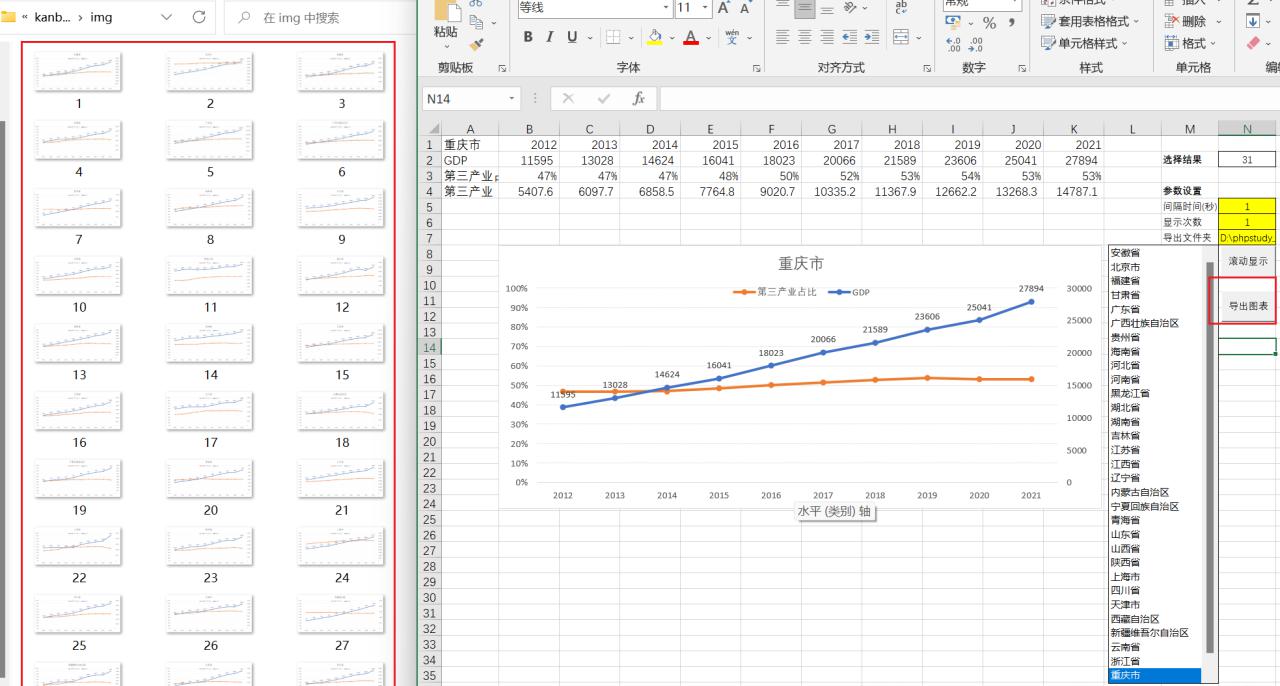
Task: Open the alignment group dialog launcher
Action: 926,68
